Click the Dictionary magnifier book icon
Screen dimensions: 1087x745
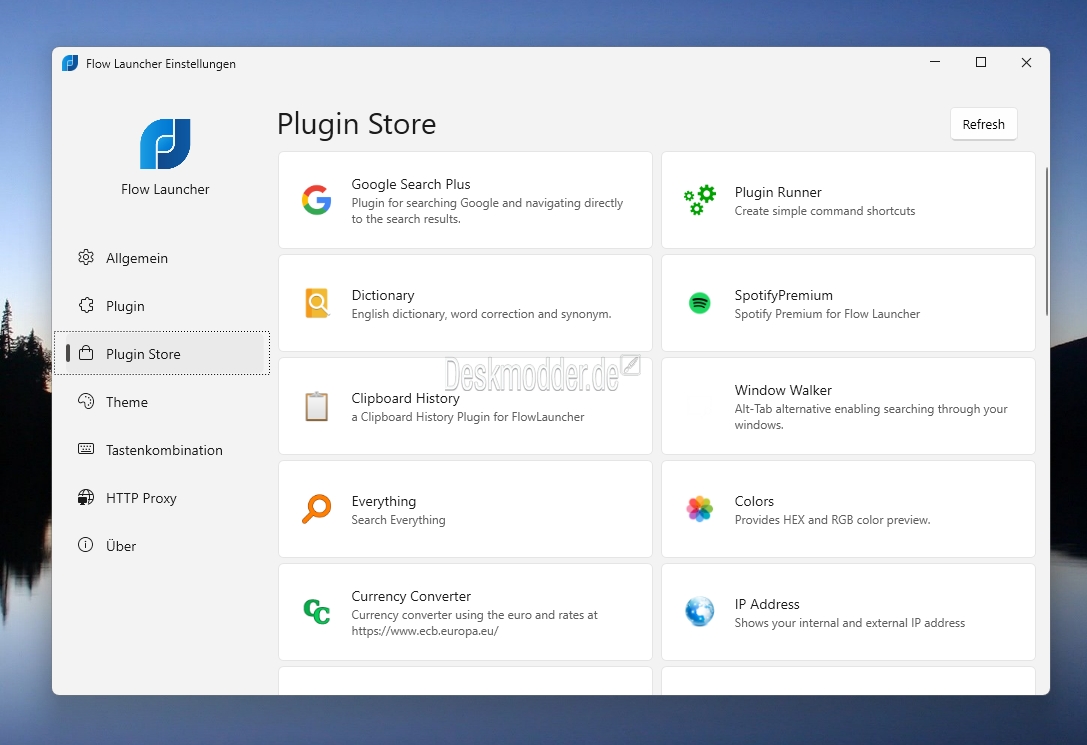click(x=317, y=303)
